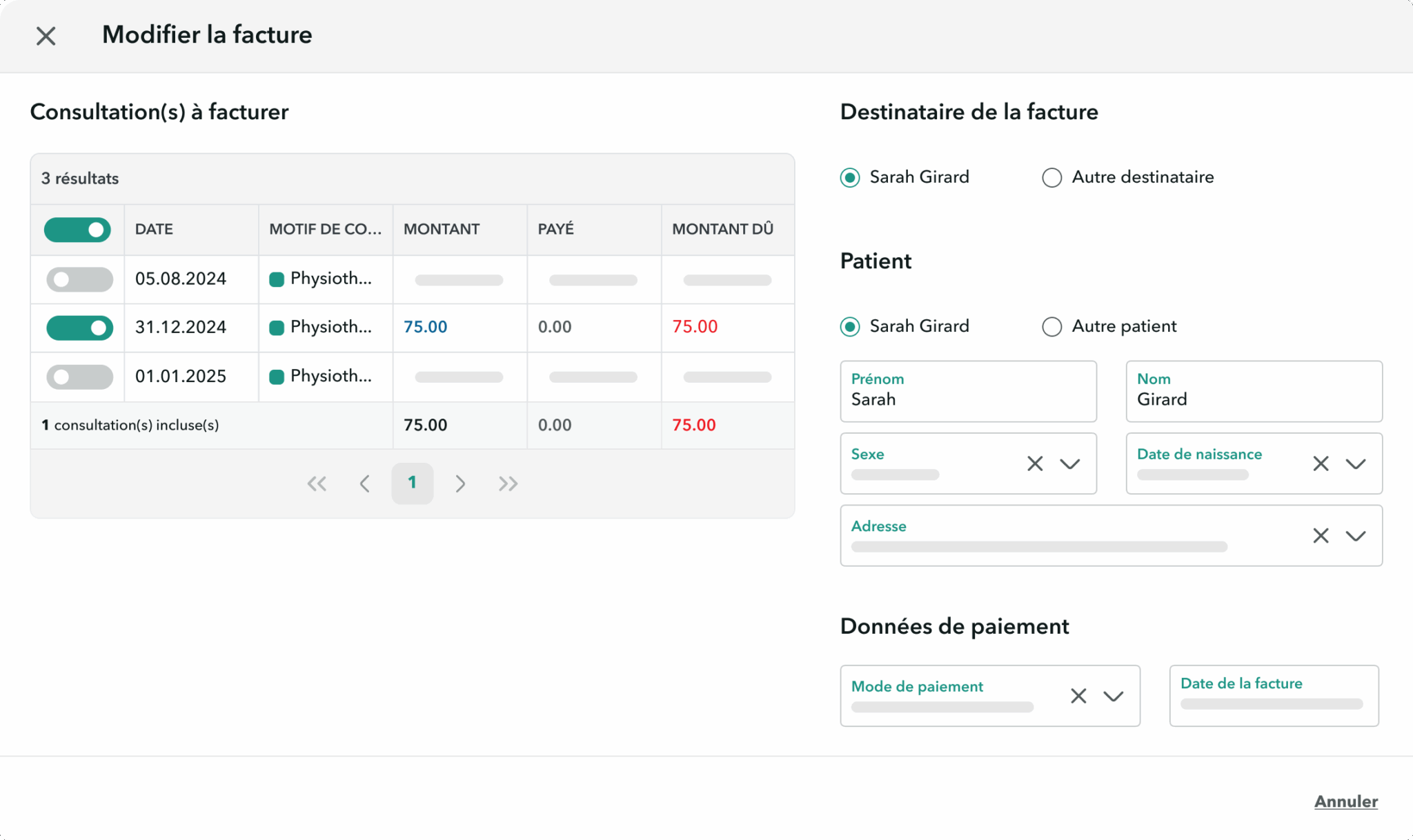Select Autre destinataire radio option
The height and width of the screenshot is (840, 1413).
pos(1051,178)
